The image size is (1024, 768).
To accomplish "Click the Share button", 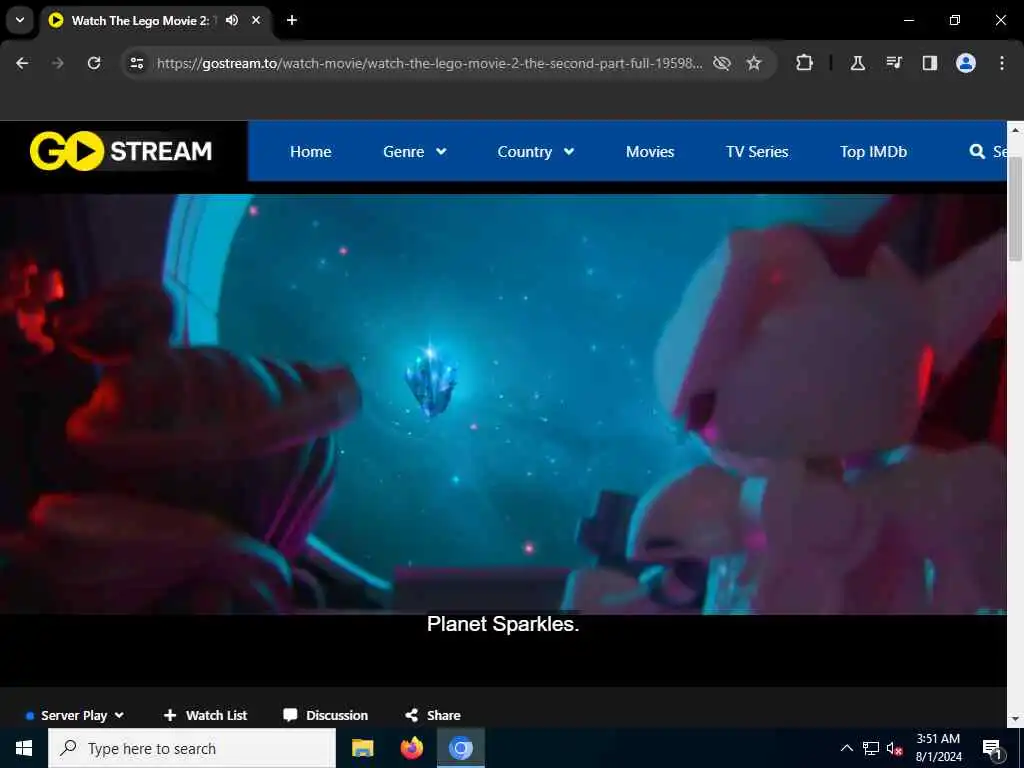I will pyautogui.click(x=432, y=715).
